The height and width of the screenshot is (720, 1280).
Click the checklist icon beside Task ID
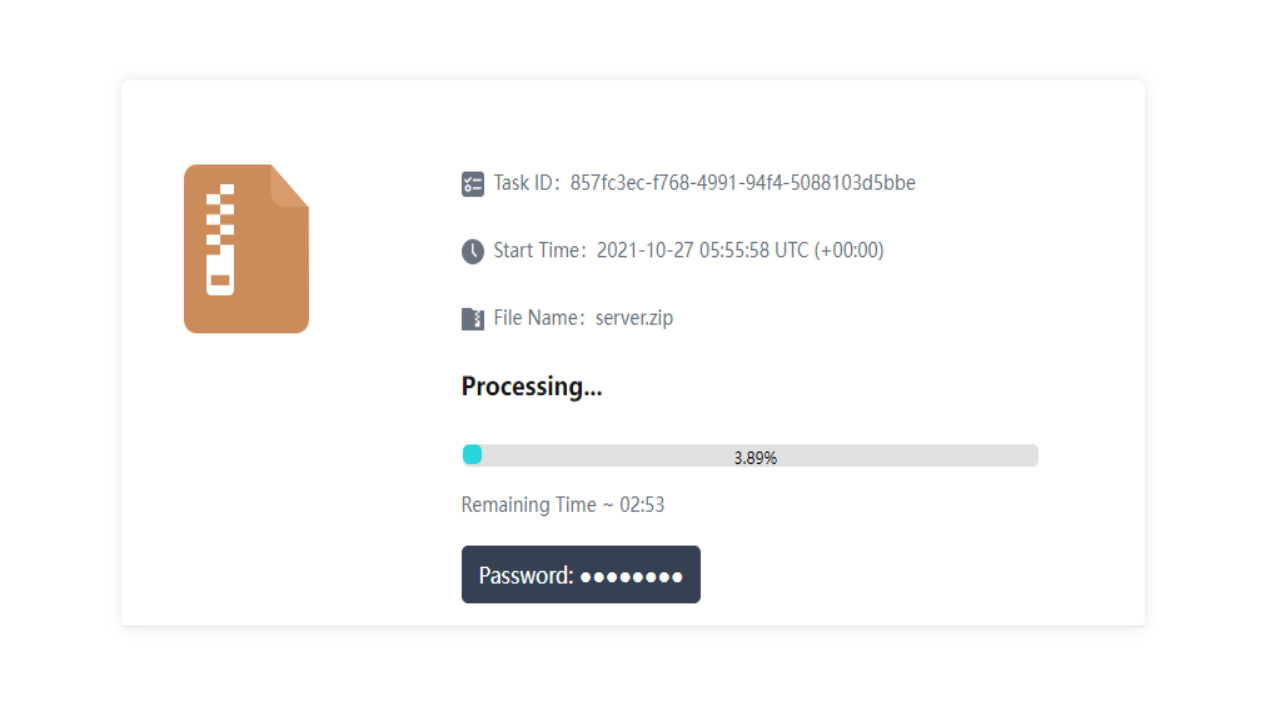pos(473,184)
